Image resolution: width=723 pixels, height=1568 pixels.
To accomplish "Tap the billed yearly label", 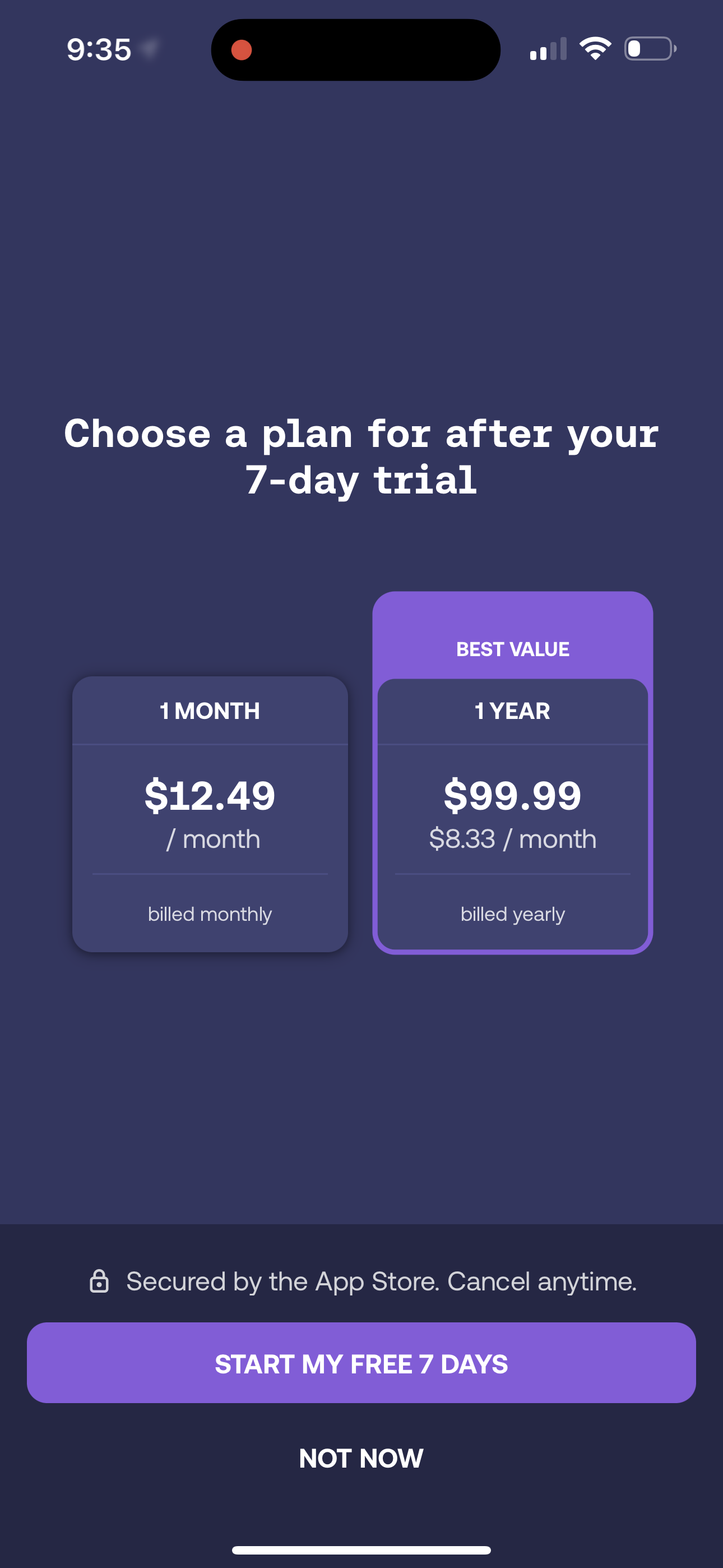I will coord(512,914).
